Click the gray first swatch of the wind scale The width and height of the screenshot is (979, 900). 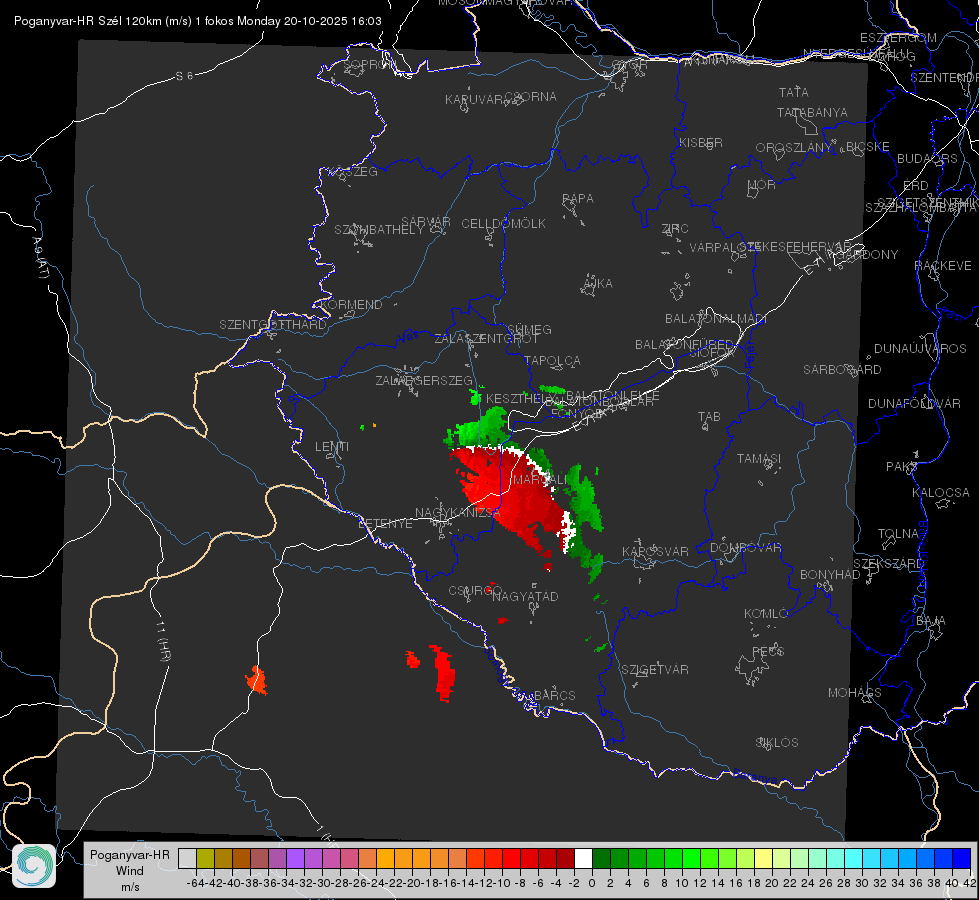[x=187, y=858]
